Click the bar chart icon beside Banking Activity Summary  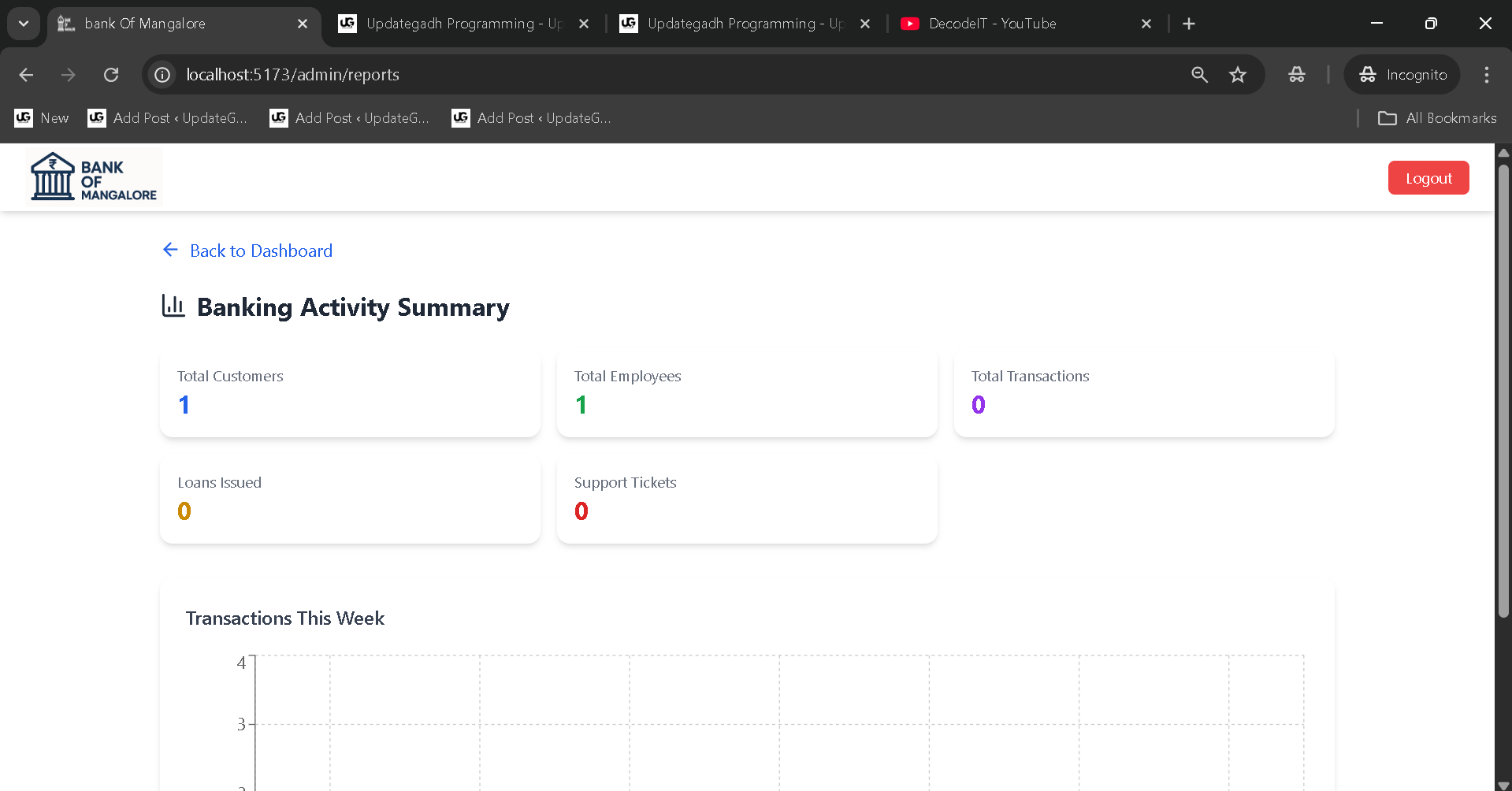click(173, 306)
